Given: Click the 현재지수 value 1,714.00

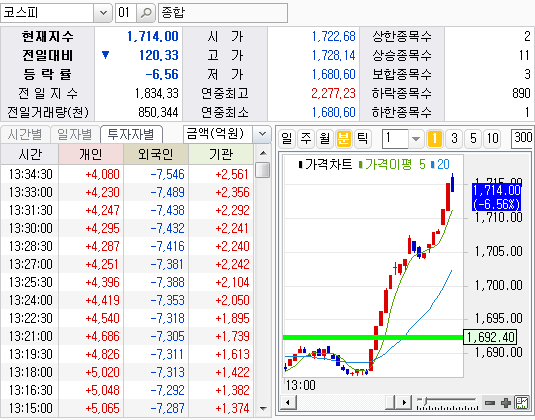Looking at the screenshot, I should pyautogui.click(x=153, y=36).
